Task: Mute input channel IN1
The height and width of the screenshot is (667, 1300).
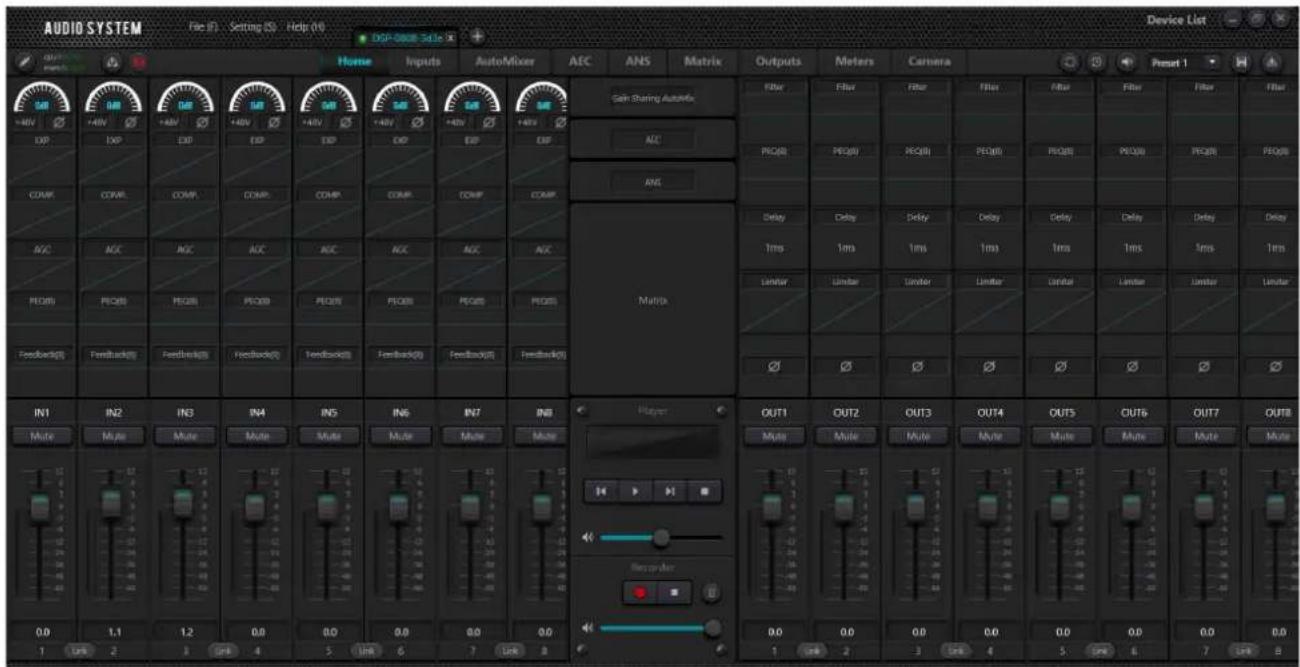Action: (43, 436)
